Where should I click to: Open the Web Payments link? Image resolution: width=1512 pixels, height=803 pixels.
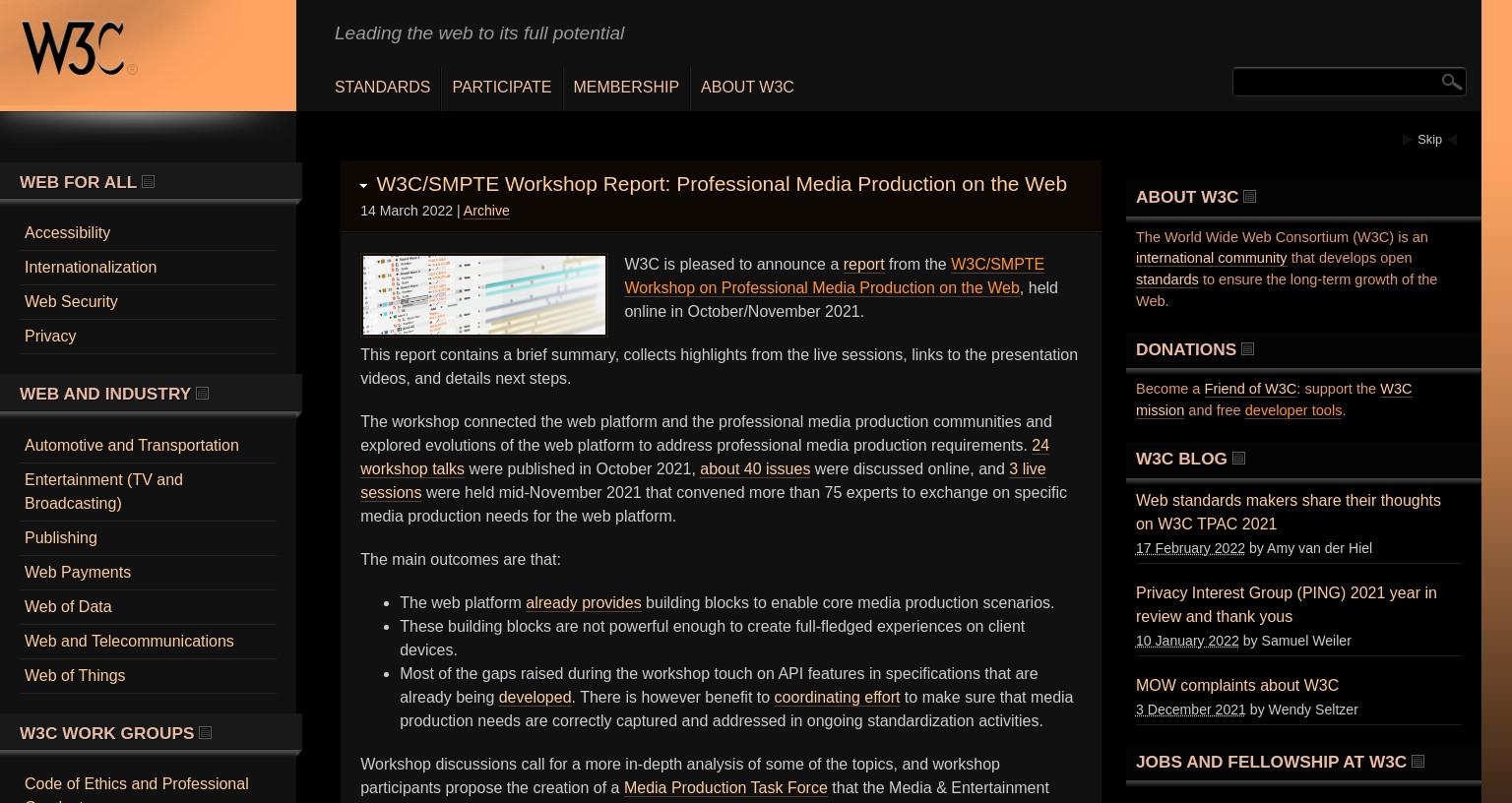[78, 573]
